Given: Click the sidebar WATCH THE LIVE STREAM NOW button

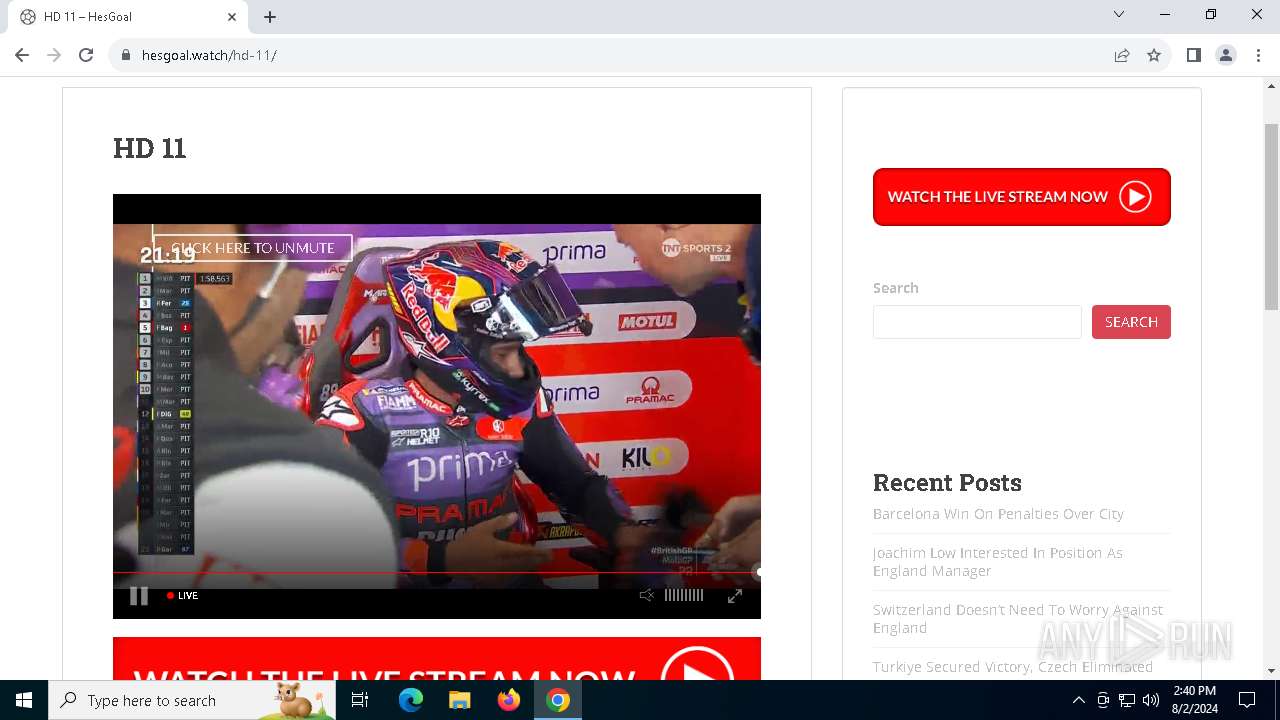Looking at the screenshot, I should click(1021, 197).
